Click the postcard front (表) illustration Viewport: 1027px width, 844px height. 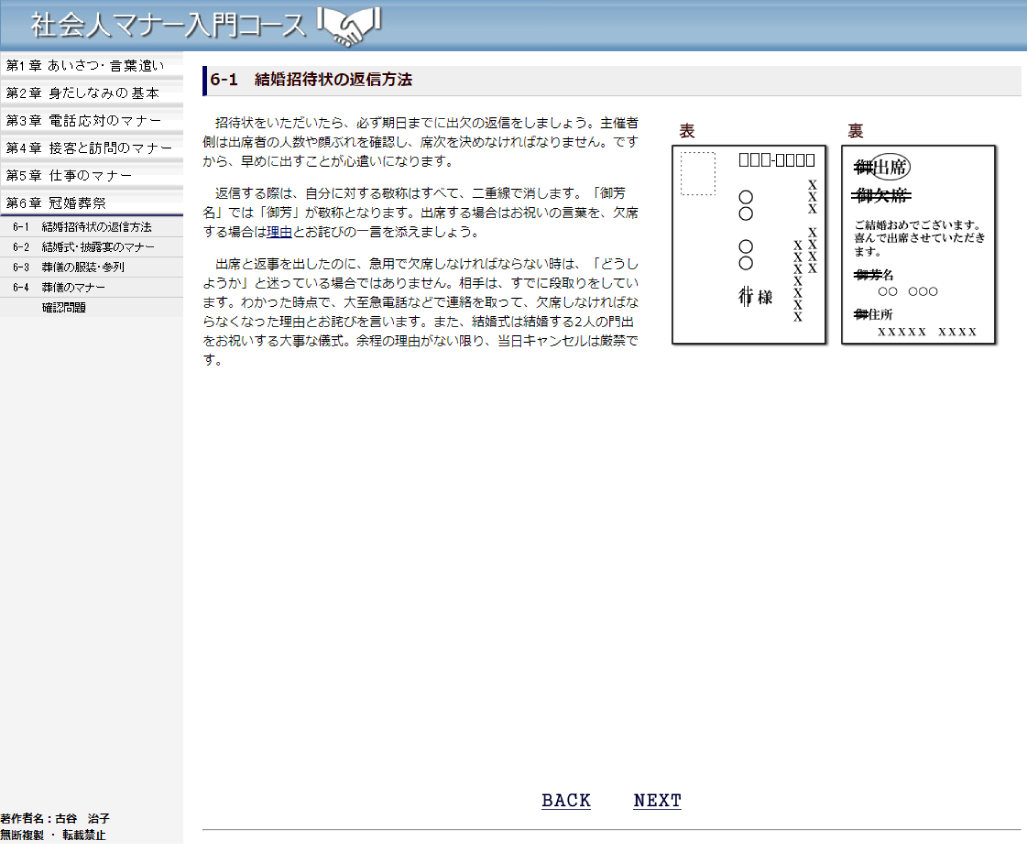pyautogui.click(x=749, y=245)
